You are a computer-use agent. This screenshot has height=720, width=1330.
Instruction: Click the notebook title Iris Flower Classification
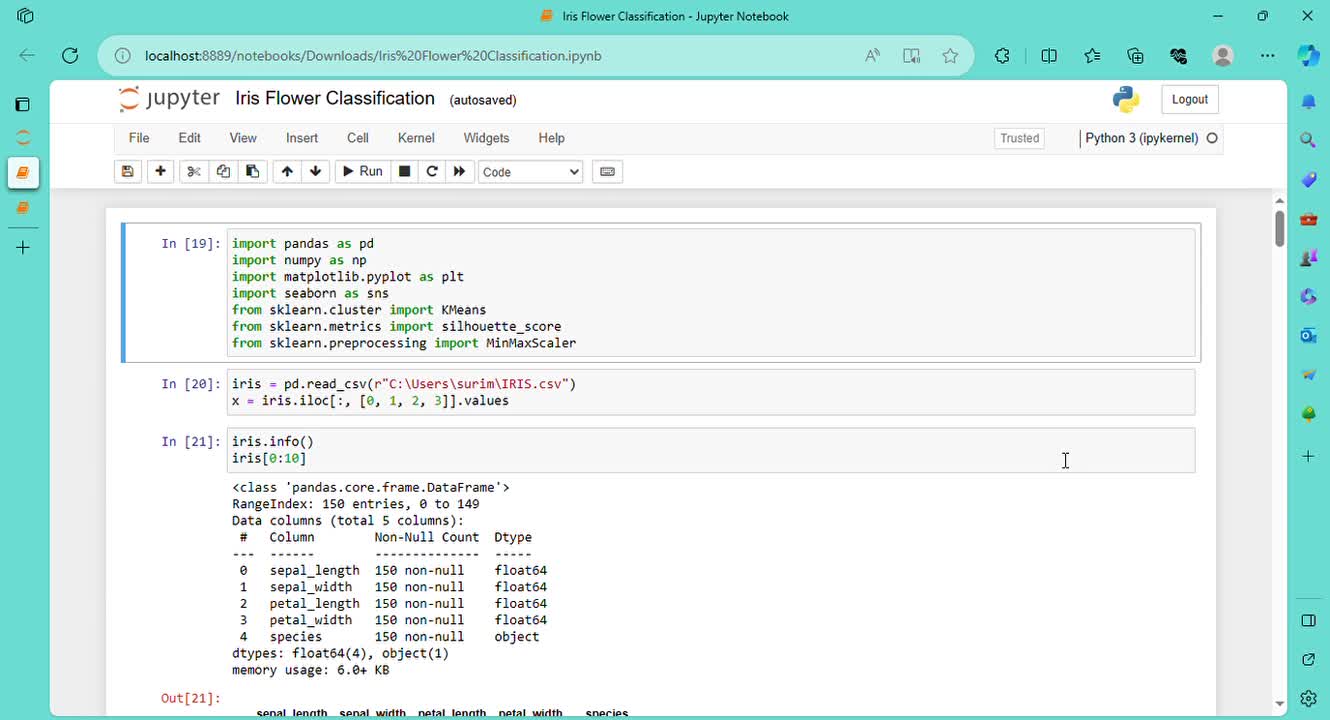tap(335, 98)
